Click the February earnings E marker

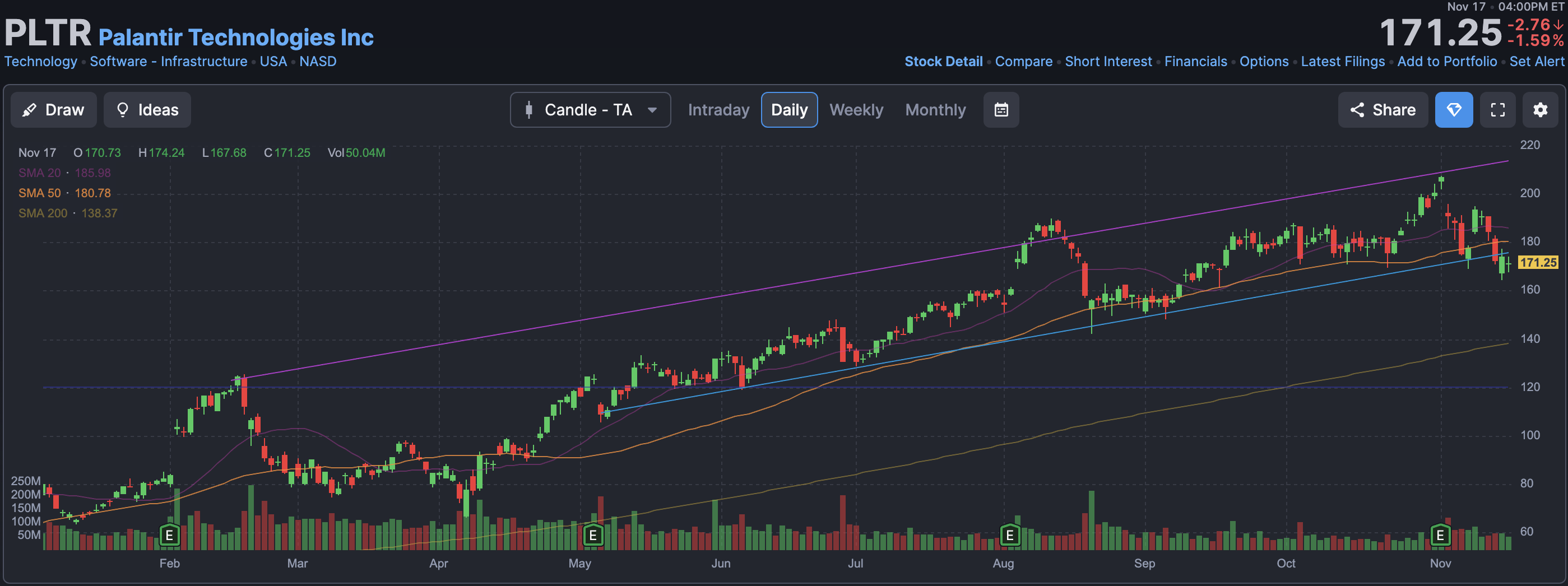(169, 535)
